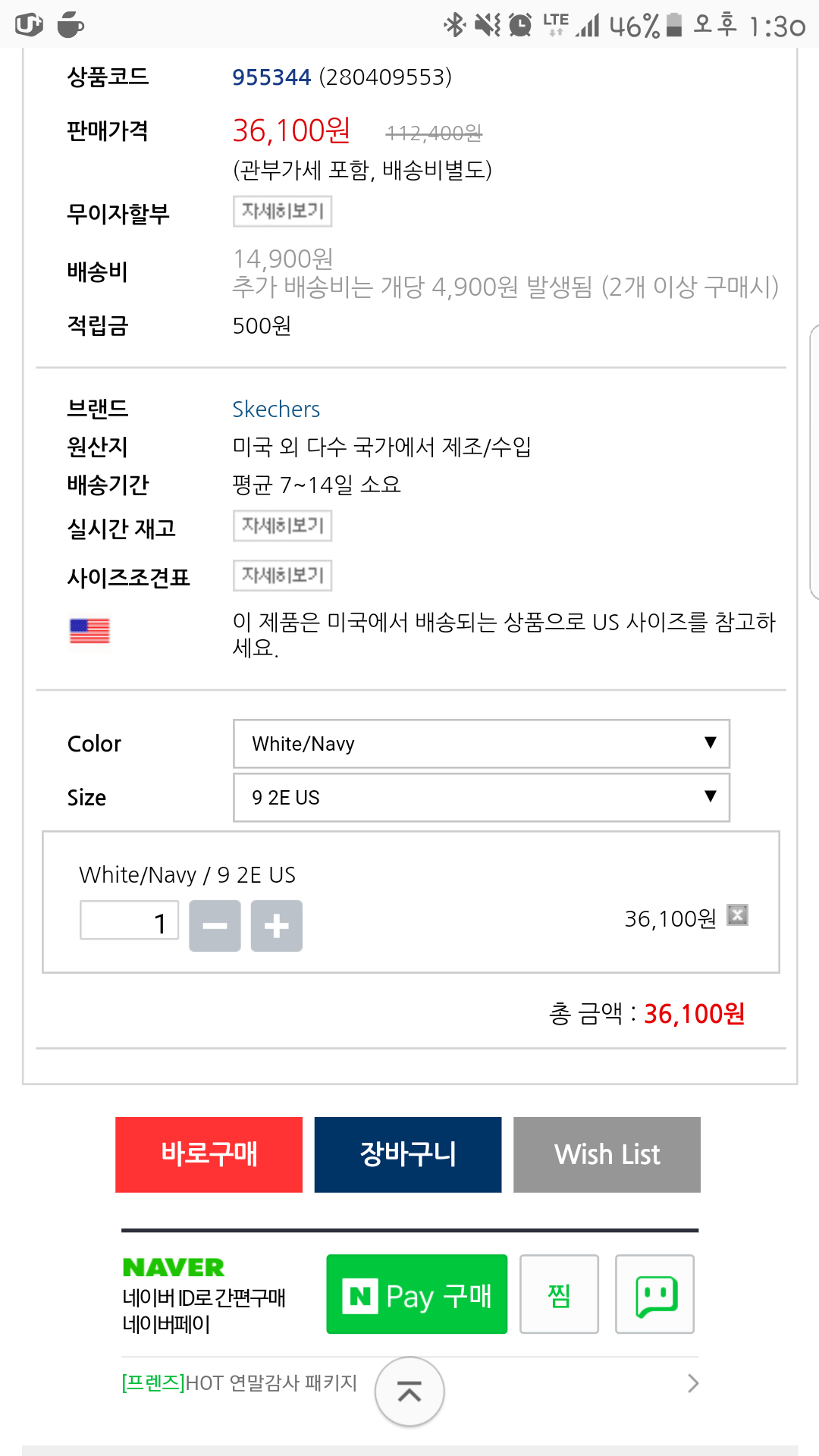Viewport: 819px width, 1456px height.
Task: Tap the red 바로구매 button
Action: (x=209, y=1154)
